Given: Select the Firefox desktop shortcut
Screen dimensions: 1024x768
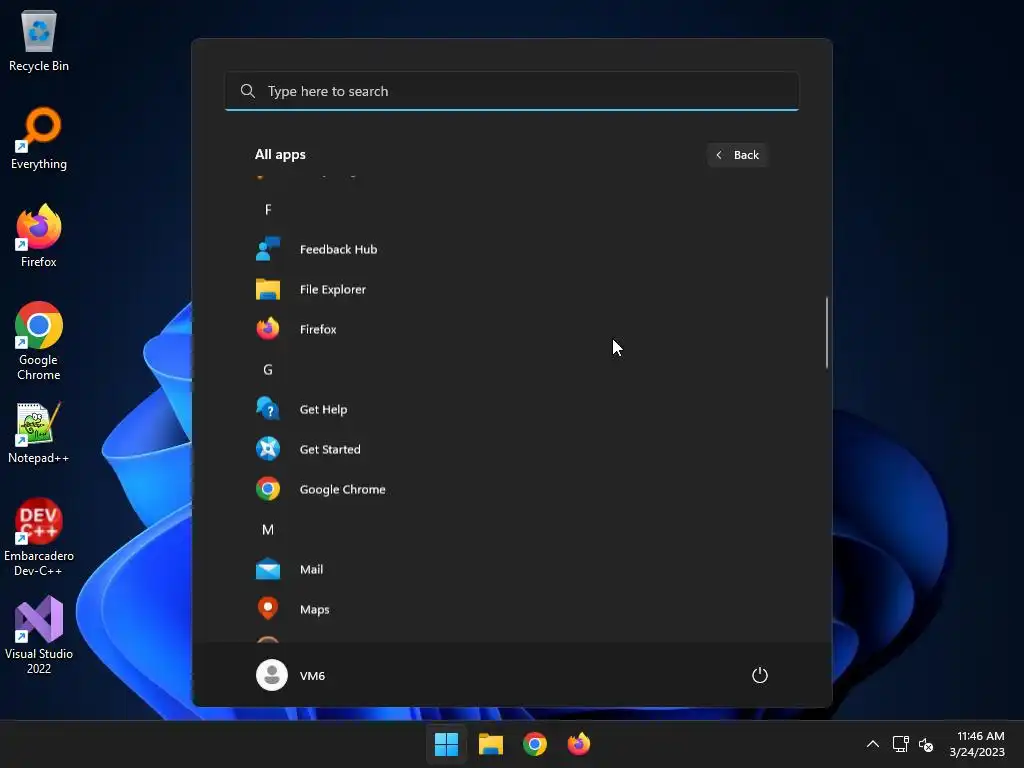Looking at the screenshot, I should [x=39, y=236].
